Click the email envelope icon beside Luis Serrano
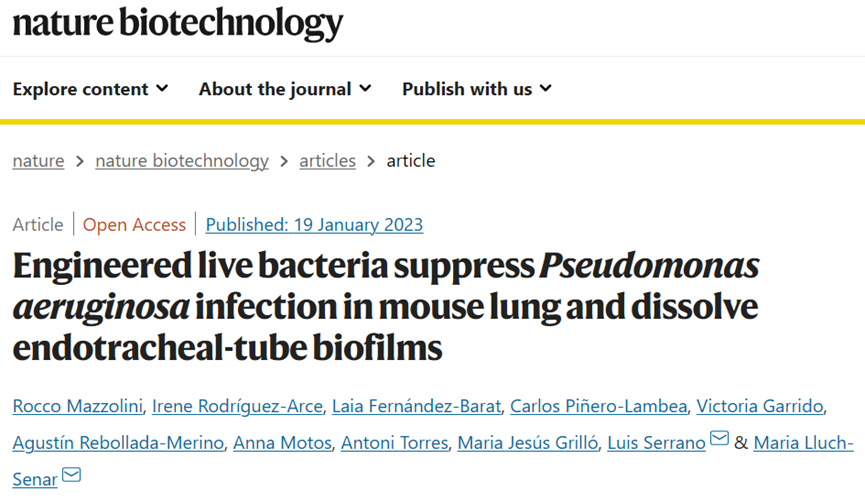The height and width of the screenshot is (502, 865). [x=719, y=439]
